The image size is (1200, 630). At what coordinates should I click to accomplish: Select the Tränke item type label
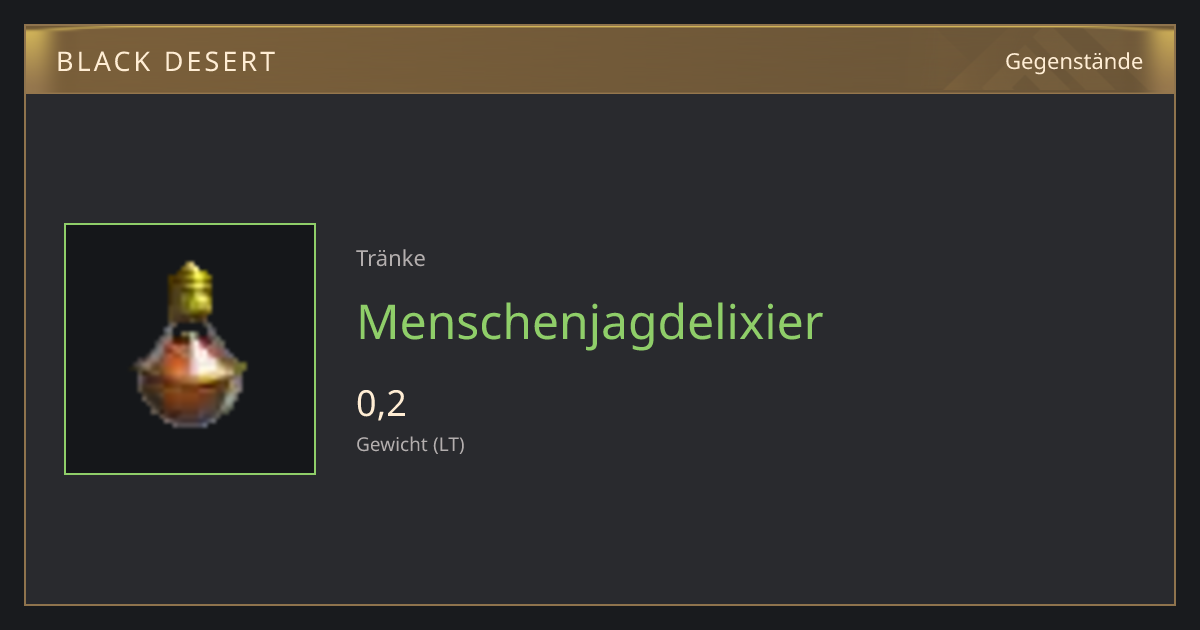(391, 258)
